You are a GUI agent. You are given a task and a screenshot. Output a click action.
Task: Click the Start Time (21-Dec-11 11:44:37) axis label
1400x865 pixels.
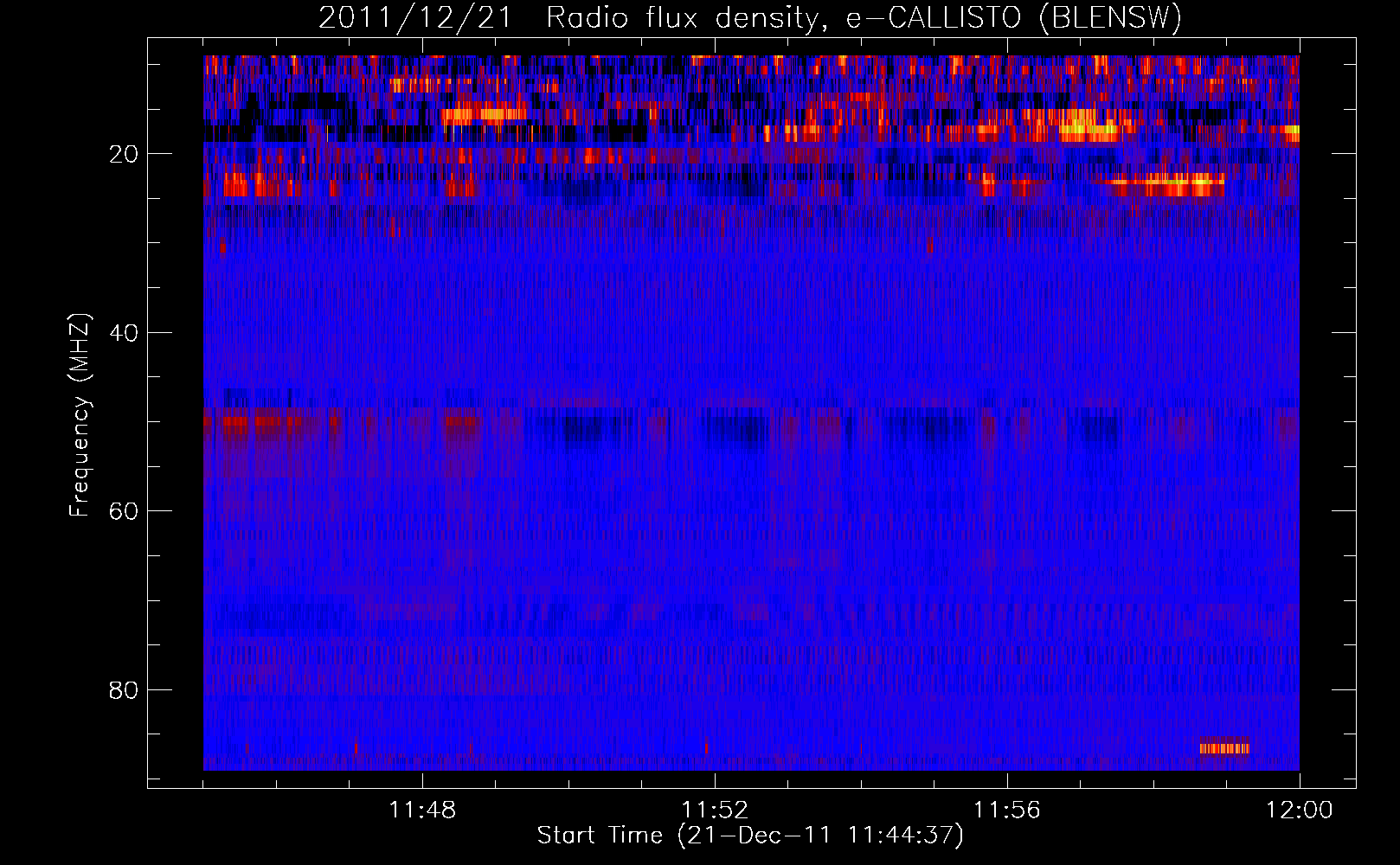click(x=750, y=836)
